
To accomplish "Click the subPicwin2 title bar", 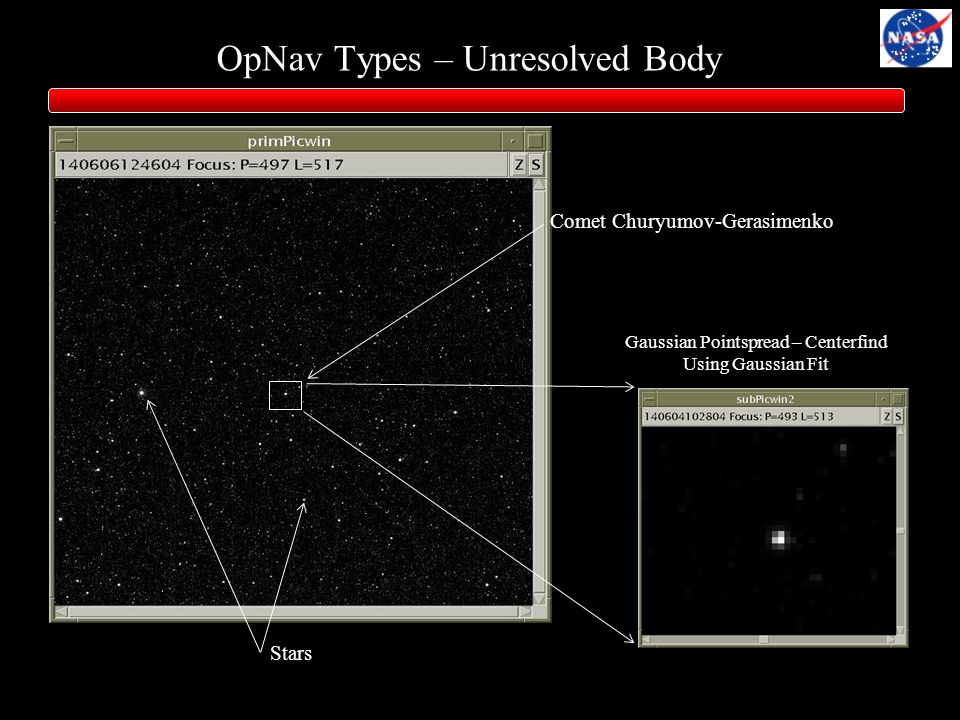I will coord(765,399).
